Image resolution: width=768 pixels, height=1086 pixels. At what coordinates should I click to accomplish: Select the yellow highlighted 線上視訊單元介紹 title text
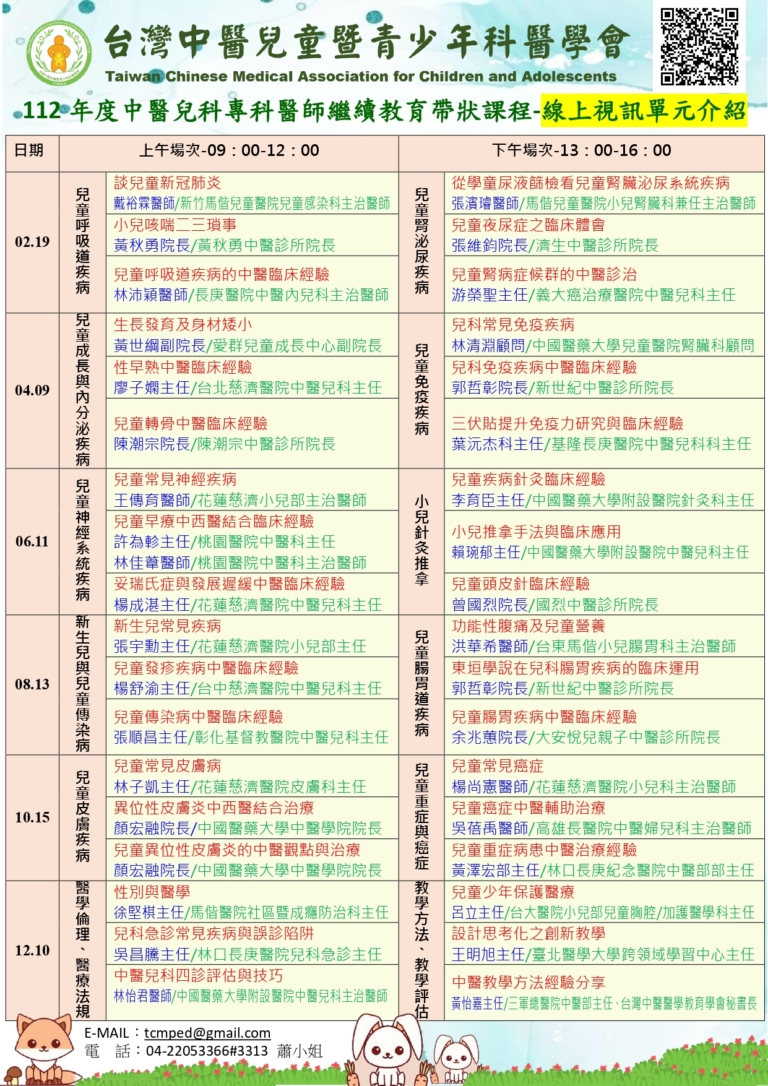click(x=643, y=111)
